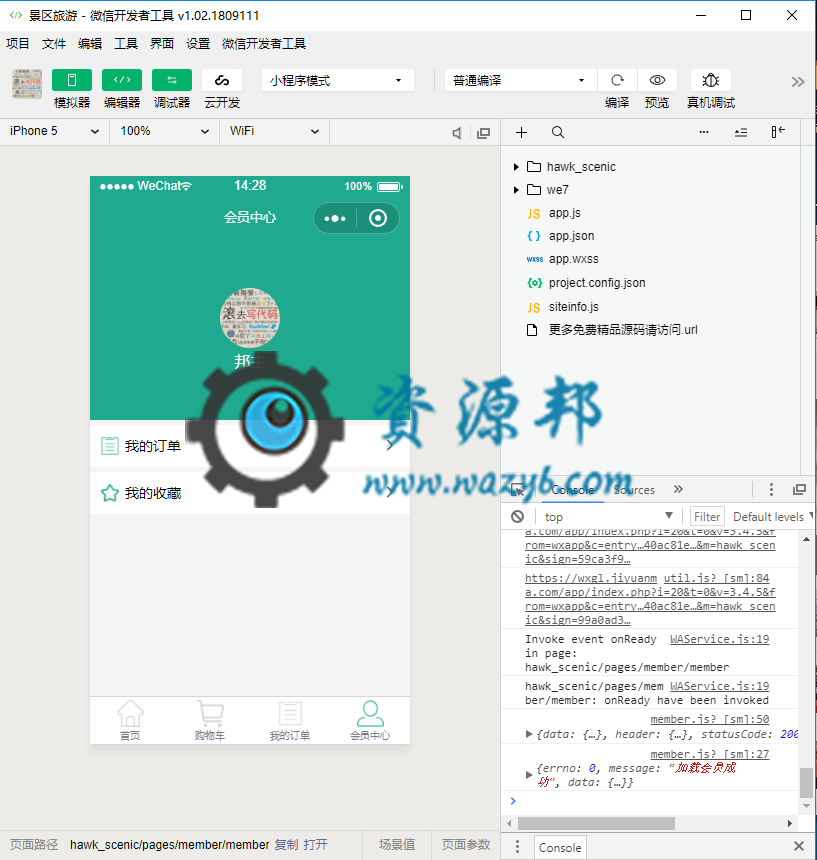The width and height of the screenshot is (817, 860).
Task: Open the 设置 menu
Action: (198, 43)
